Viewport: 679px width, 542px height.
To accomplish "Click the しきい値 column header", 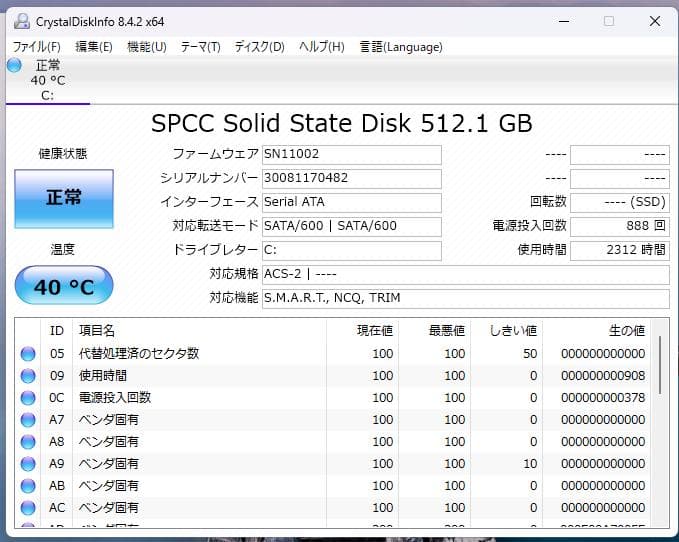I will [x=507, y=331].
